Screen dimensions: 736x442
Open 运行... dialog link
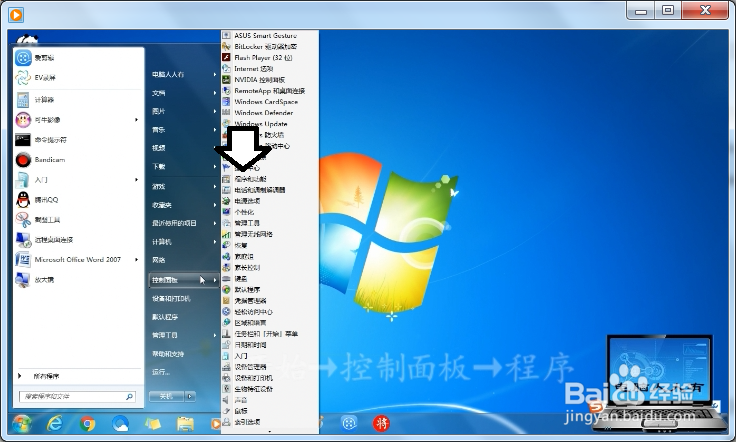point(161,372)
